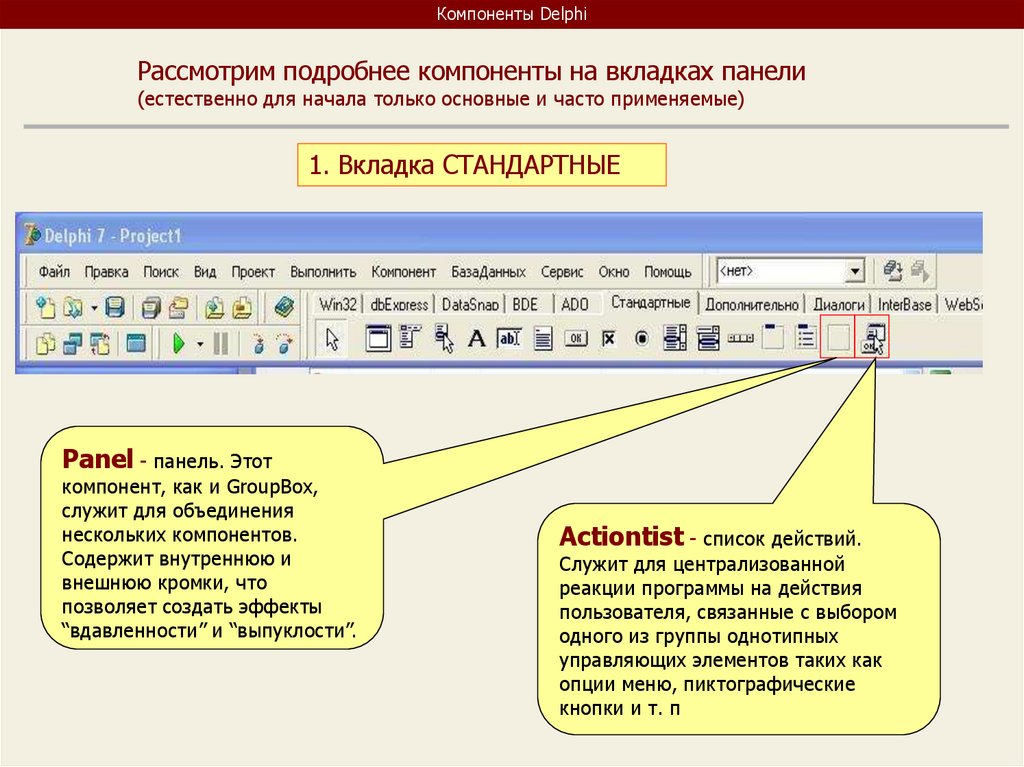Click the Remove file from project icon
Screen dimensions: 1024x767
click(242, 307)
